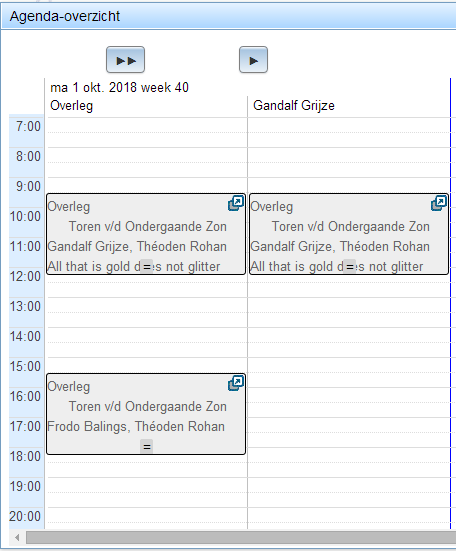456x551 pixels.
Task: Grab resize handle of morning Overleg appointment
Action: 146,267
